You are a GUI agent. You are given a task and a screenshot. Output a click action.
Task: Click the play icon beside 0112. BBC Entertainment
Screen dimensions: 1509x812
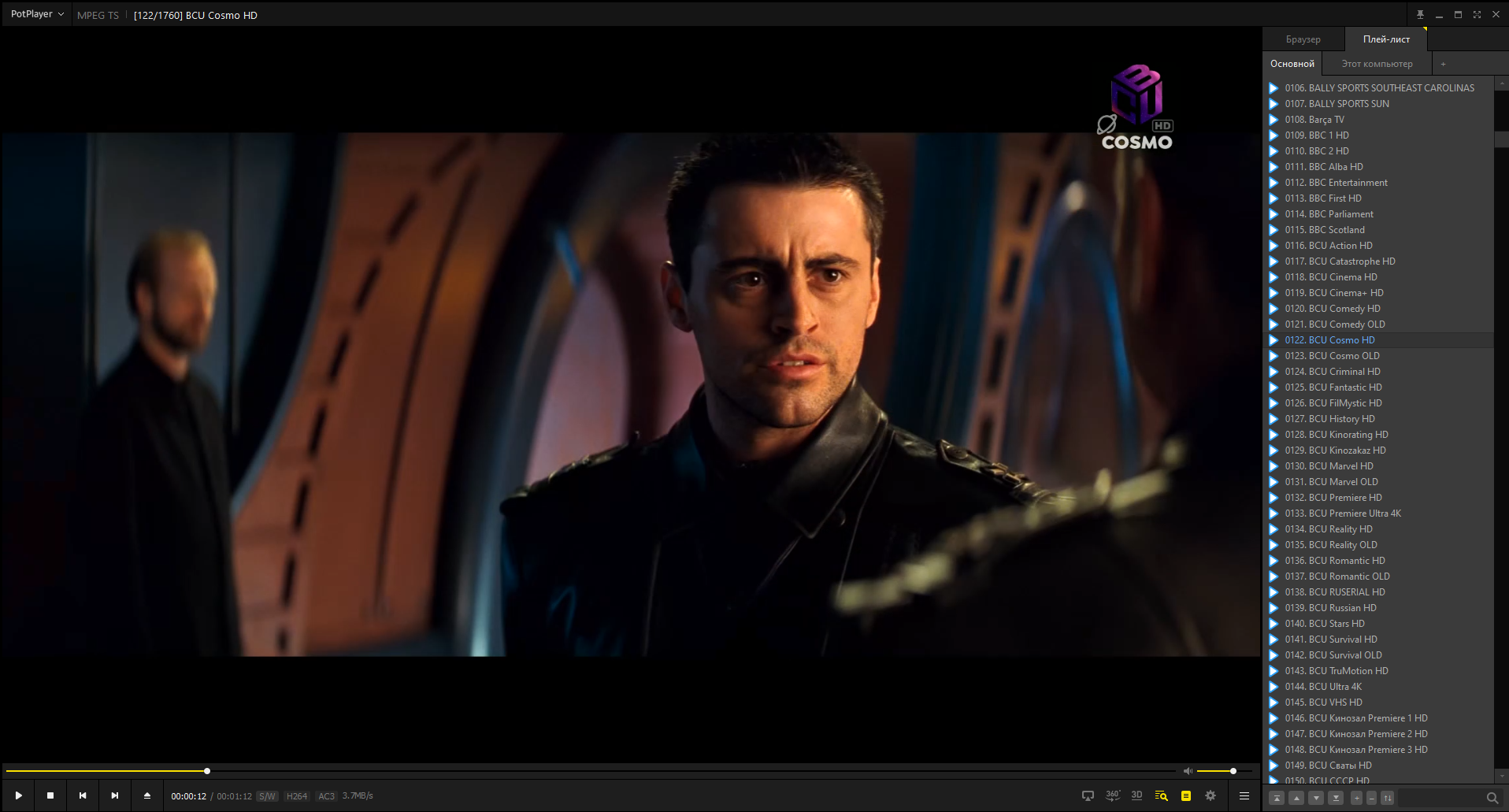[1274, 183]
